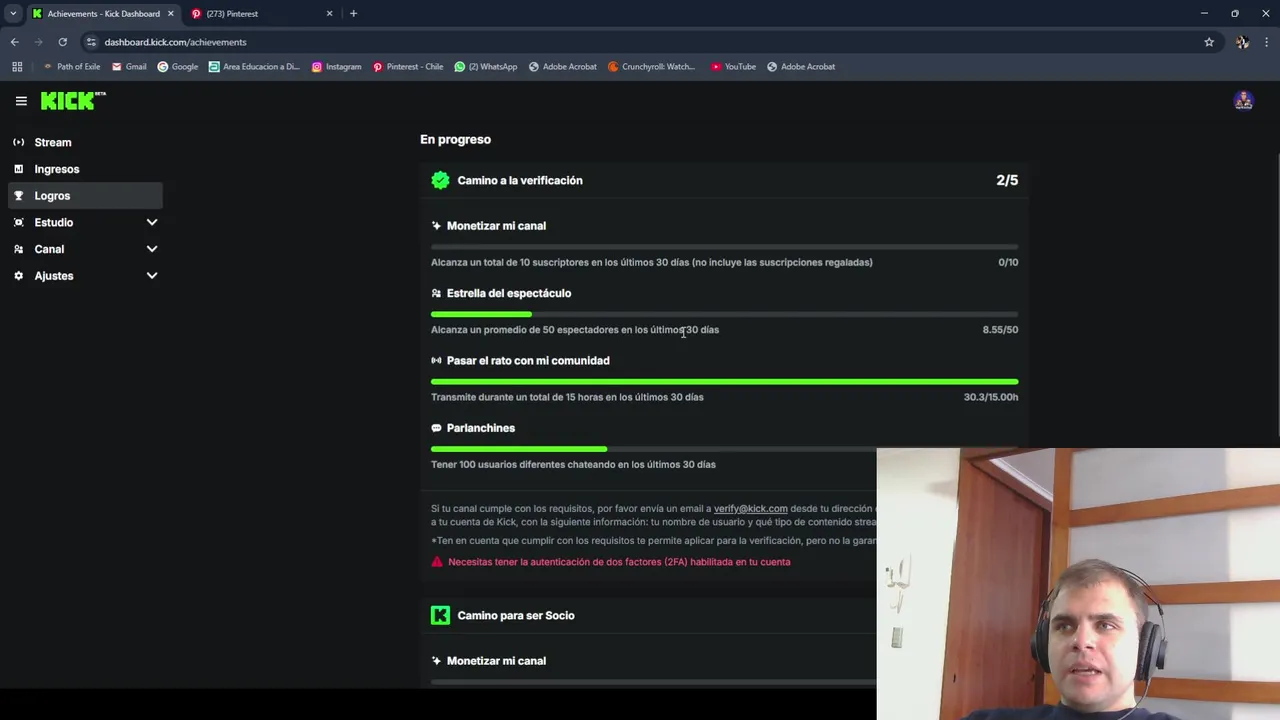This screenshot has width=1280, height=720.
Task: Click the 30.3/15.00h hours value
Action: point(991,397)
